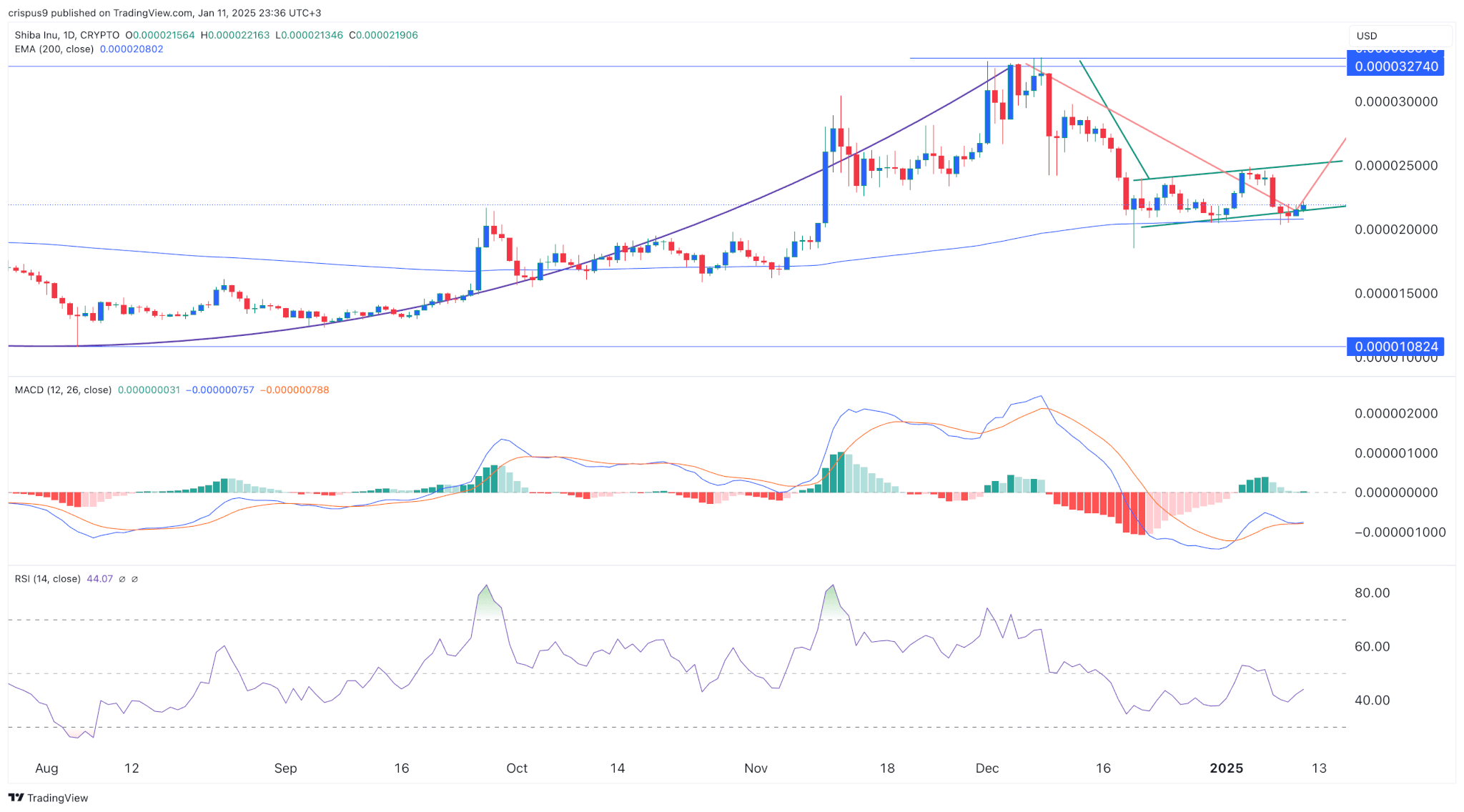Viewport: 1464px width, 812px height.
Task: Select the EMA (200, close) legend
Action: tap(54, 49)
